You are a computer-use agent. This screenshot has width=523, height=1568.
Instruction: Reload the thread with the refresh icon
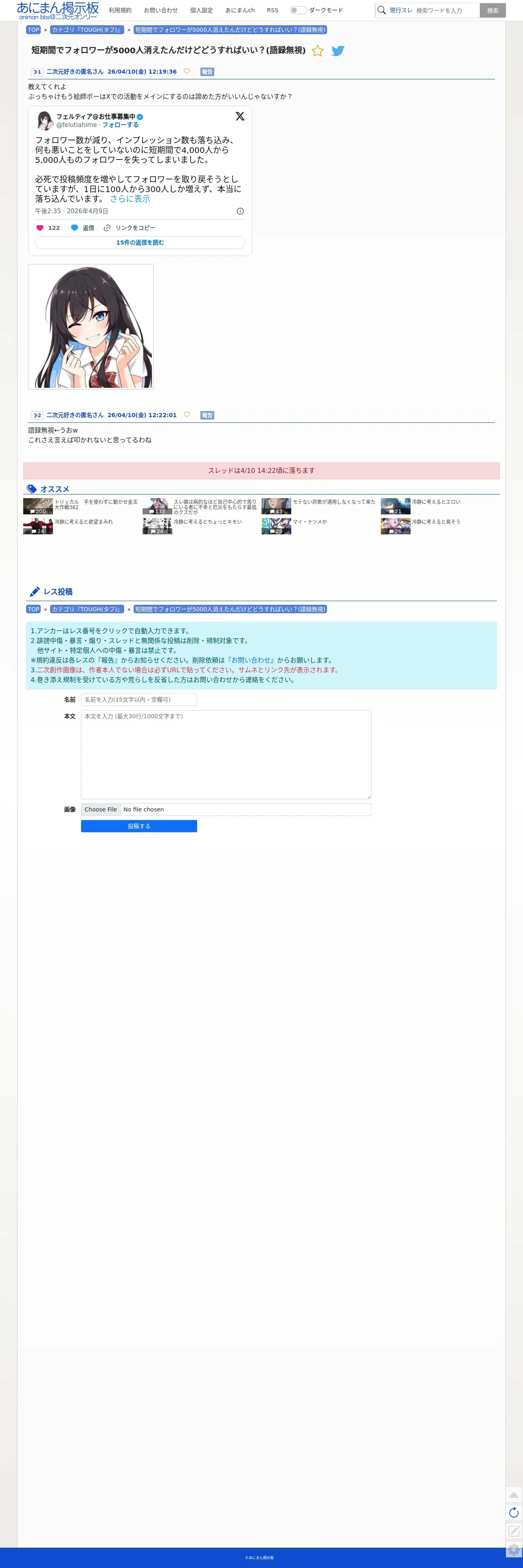514,1513
